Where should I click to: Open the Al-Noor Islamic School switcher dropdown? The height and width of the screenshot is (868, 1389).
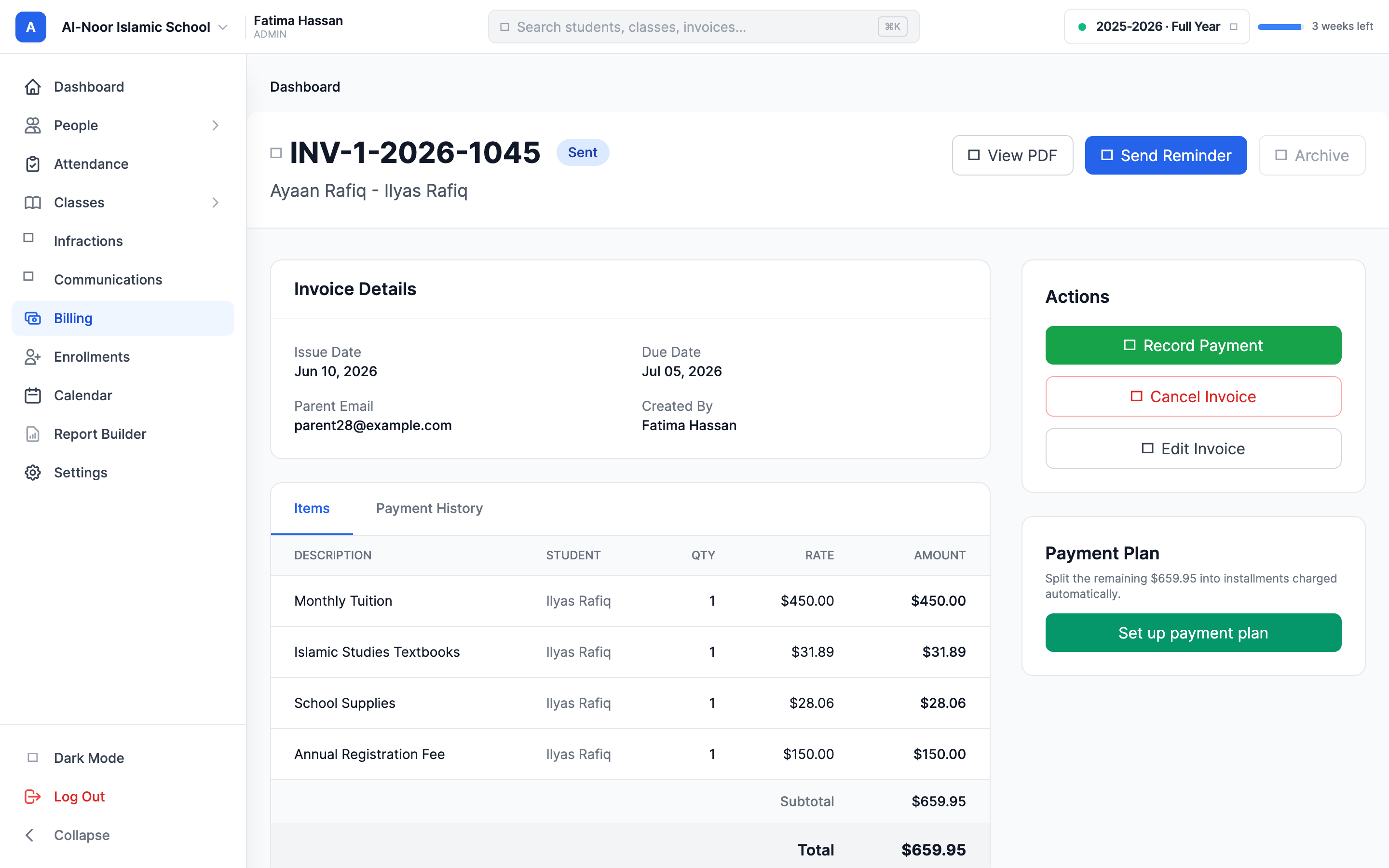pyautogui.click(x=145, y=27)
